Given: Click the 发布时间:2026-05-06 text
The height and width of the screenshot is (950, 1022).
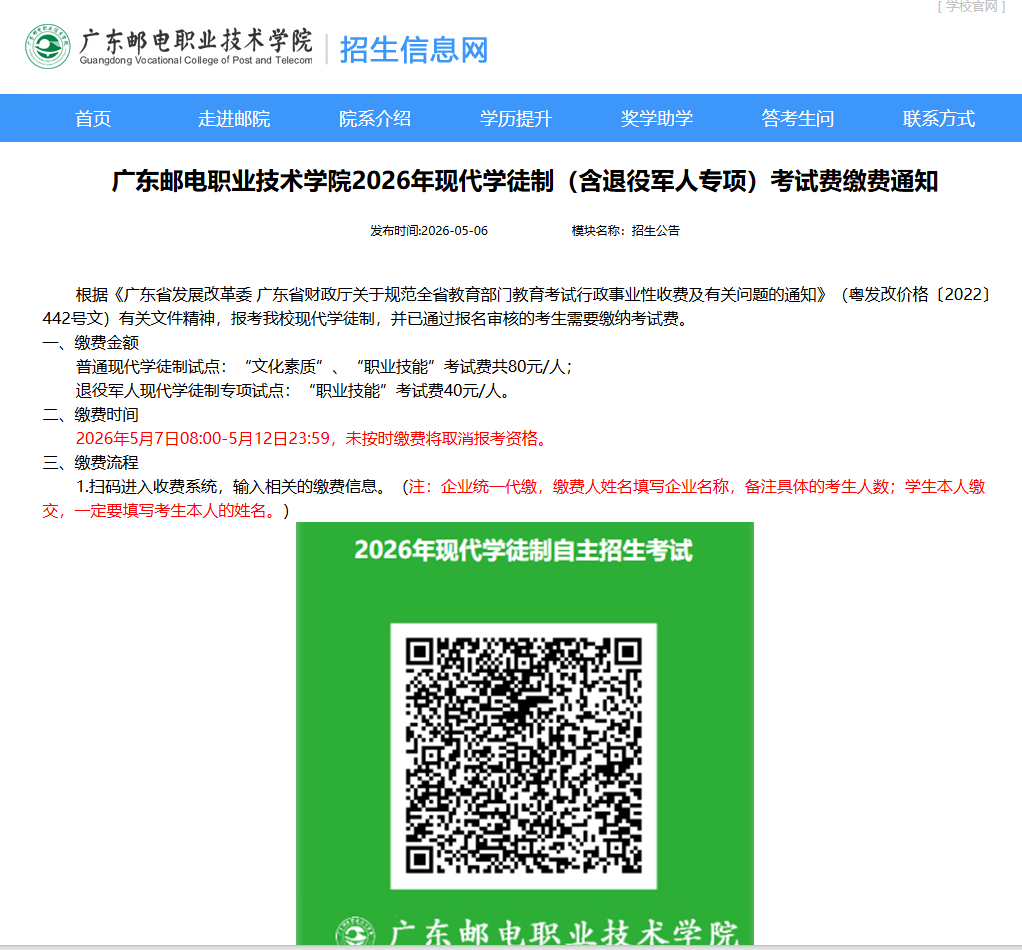Looking at the screenshot, I should click(429, 231).
